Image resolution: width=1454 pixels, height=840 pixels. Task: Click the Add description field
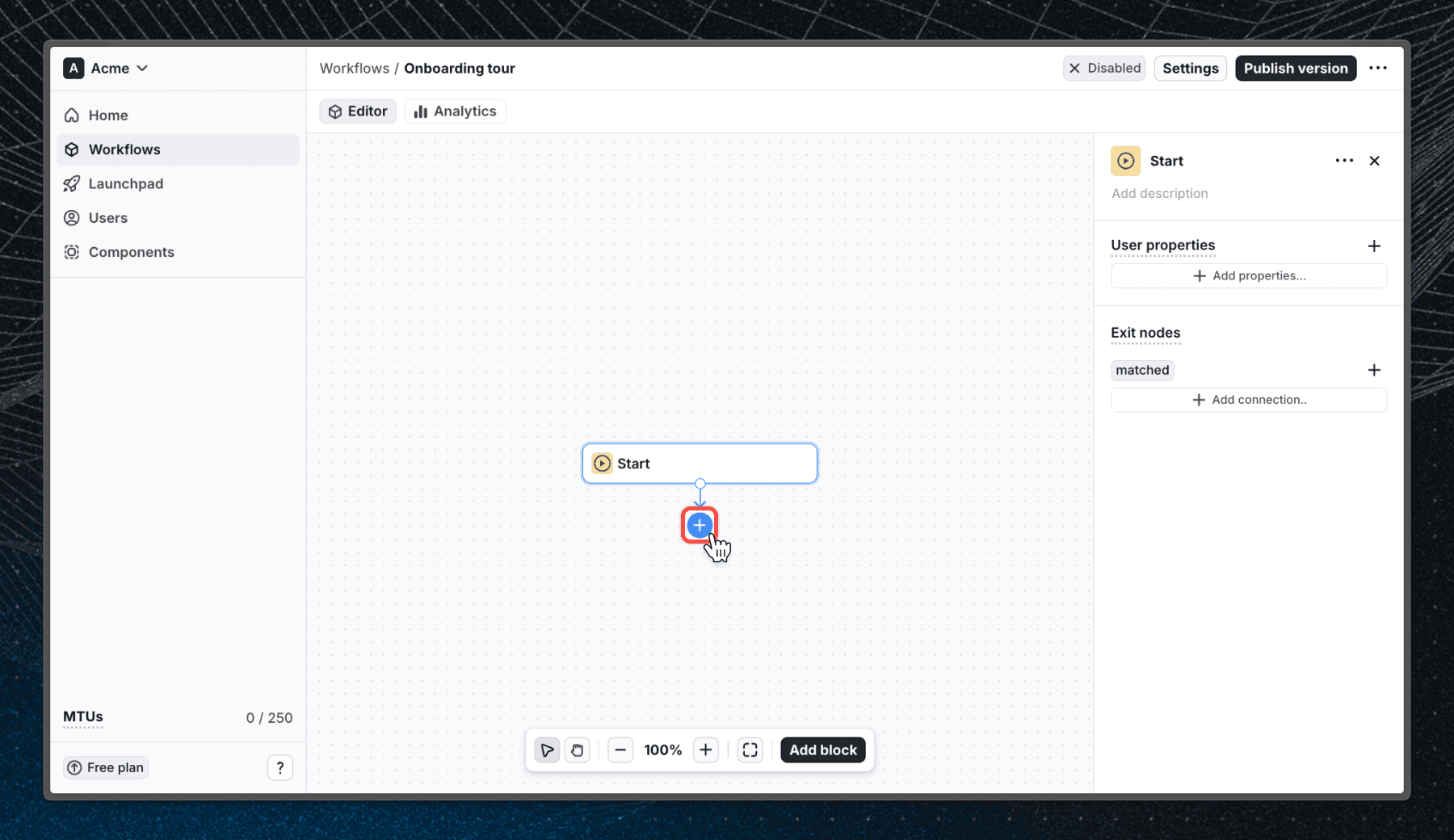pyautogui.click(x=1159, y=194)
